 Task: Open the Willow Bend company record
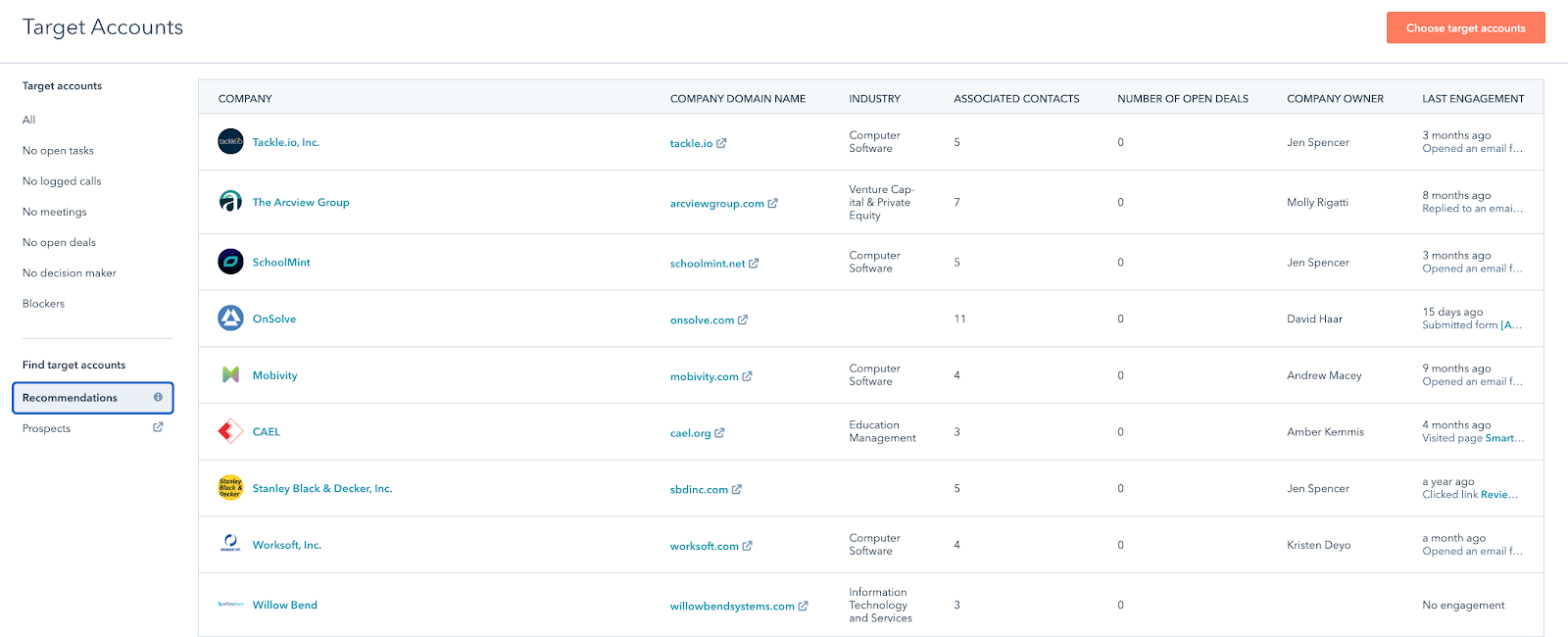click(285, 605)
